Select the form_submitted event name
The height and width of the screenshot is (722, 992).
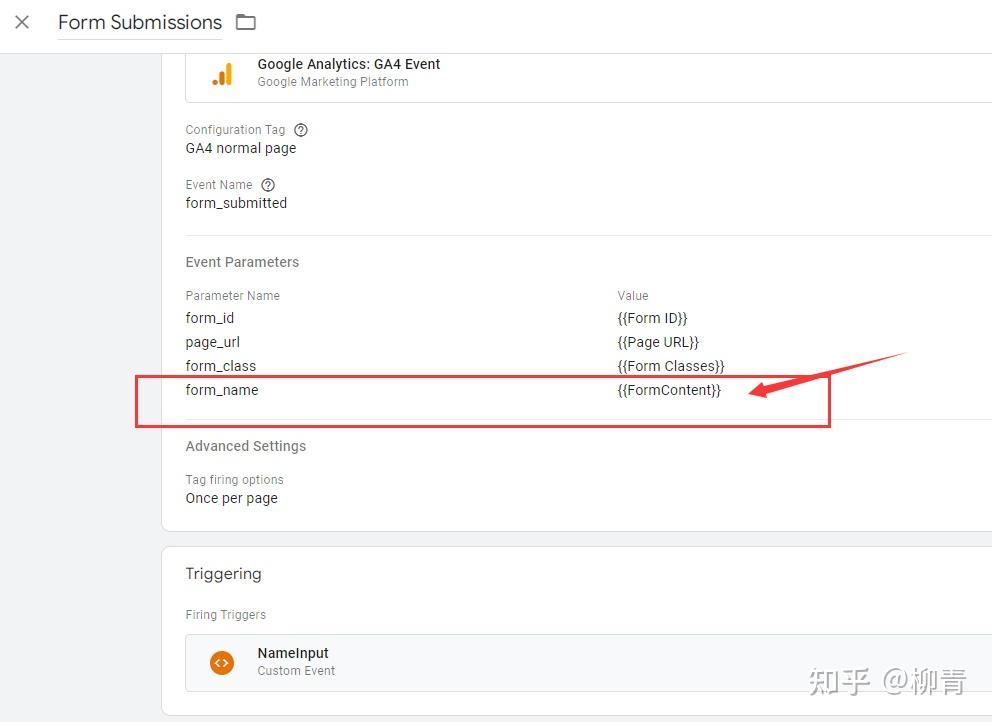pos(236,202)
